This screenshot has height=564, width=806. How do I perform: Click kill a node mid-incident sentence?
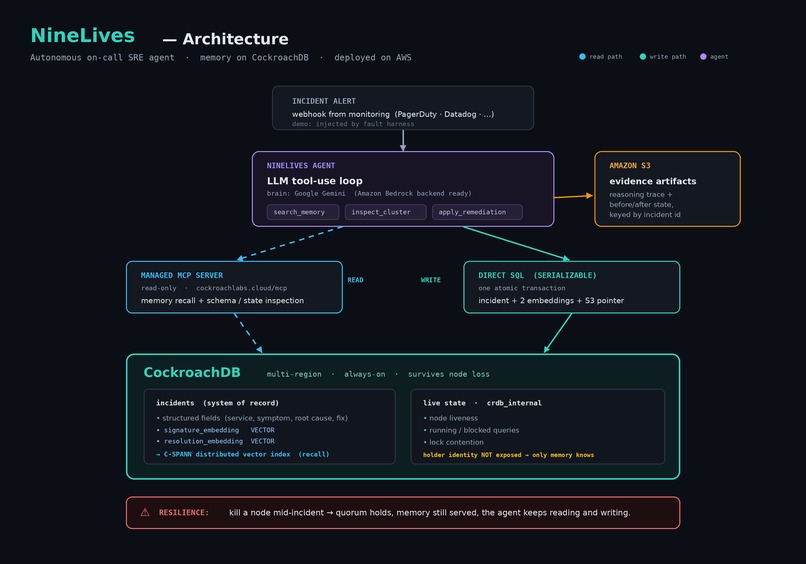[x=430, y=513]
